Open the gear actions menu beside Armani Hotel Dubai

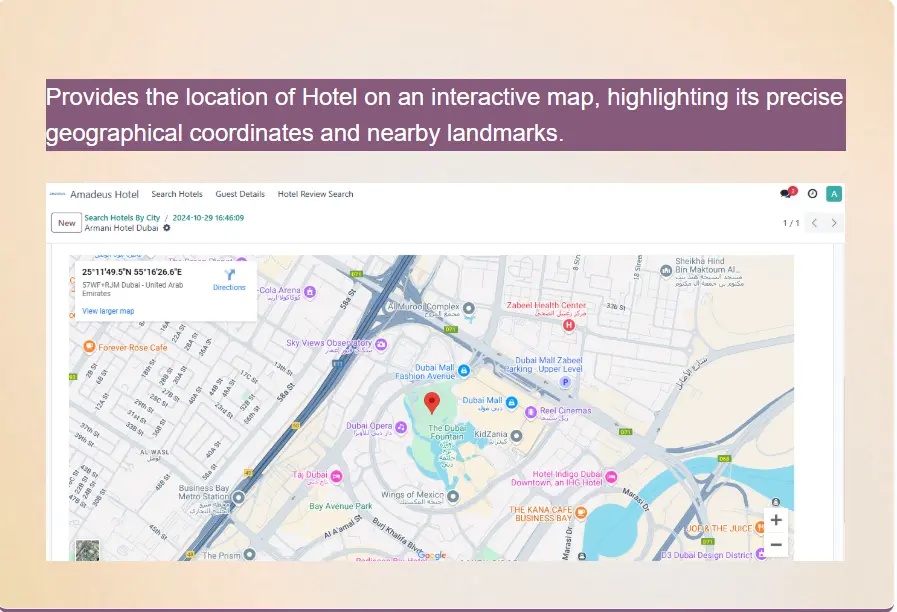pos(167,228)
